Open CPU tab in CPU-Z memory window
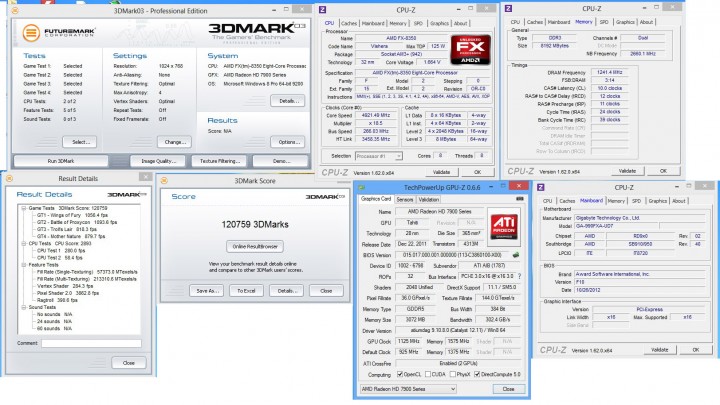The image size is (720, 405). pyautogui.click(x=515, y=22)
